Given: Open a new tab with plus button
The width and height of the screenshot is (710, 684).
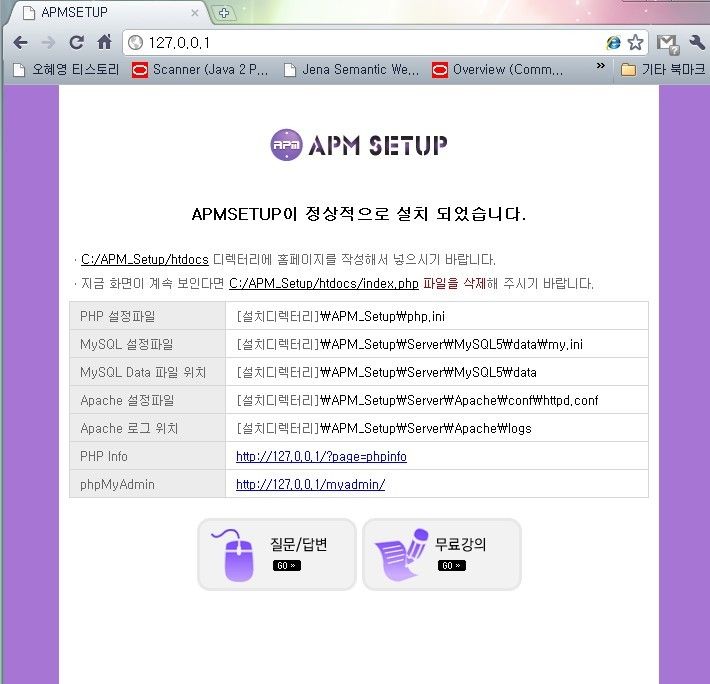Looking at the screenshot, I should tap(224, 13).
